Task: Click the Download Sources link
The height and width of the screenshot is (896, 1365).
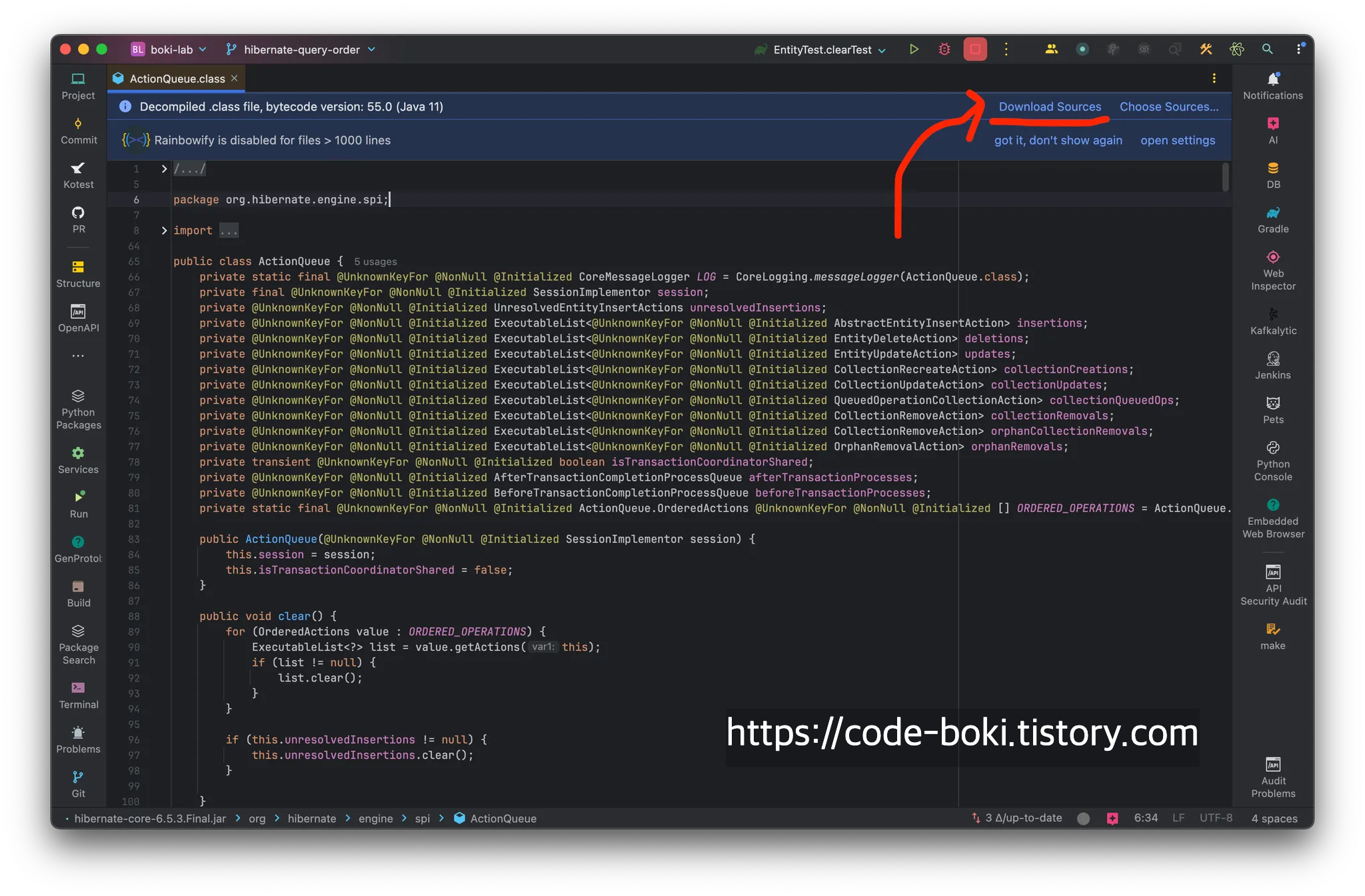Action: click(1049, 107)
